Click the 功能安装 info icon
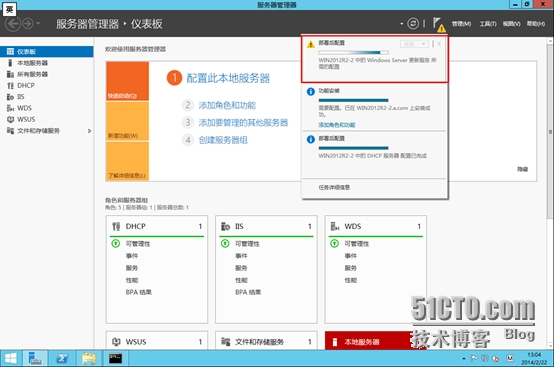 point(311,92)
